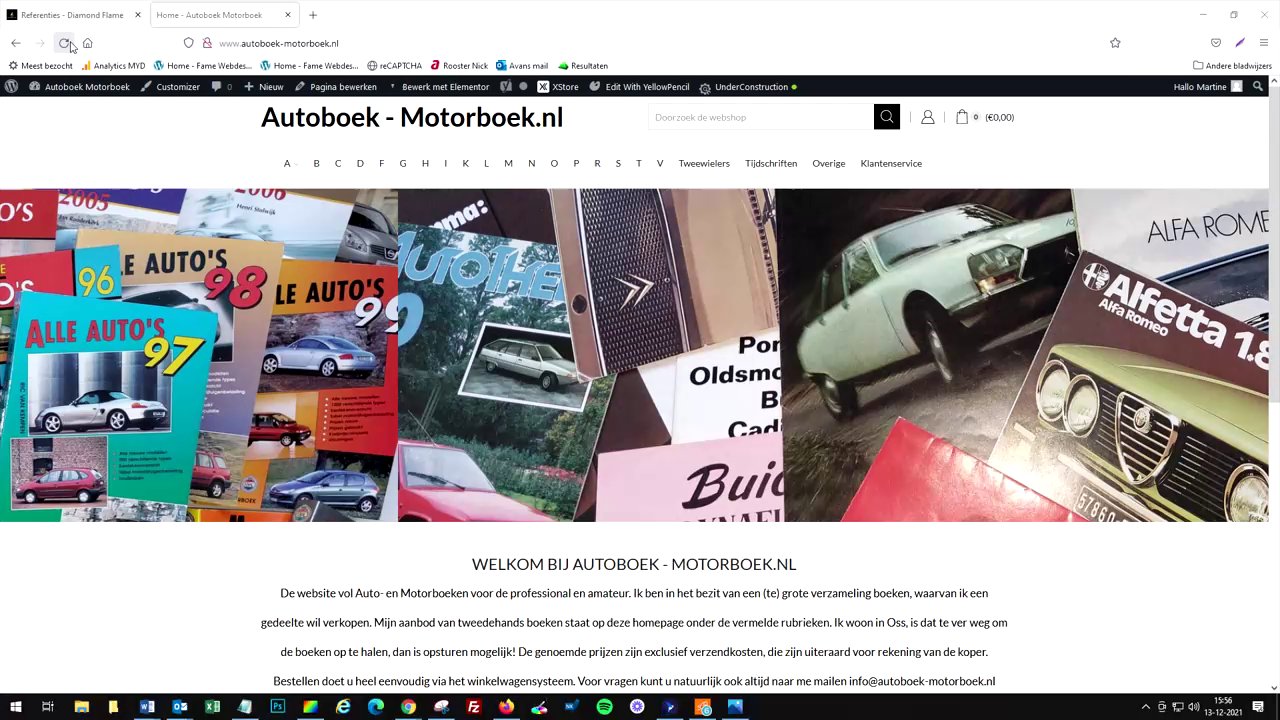The height and width of the screenshot is (720, 1280).
Task: Open the user account icon
Action: click(x=928, y=117)
